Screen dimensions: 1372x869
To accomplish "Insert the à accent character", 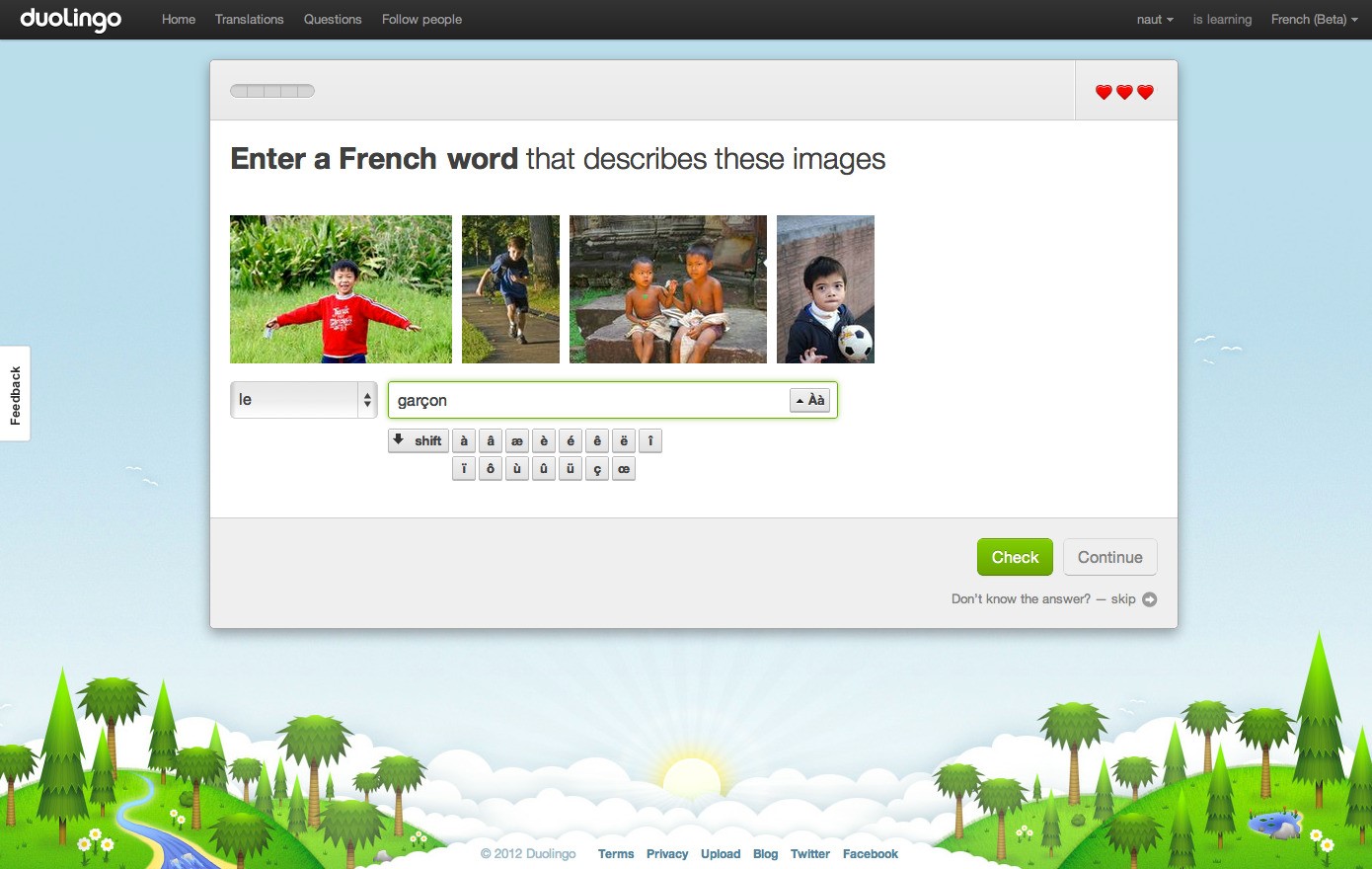I will [x=464, y=440].
